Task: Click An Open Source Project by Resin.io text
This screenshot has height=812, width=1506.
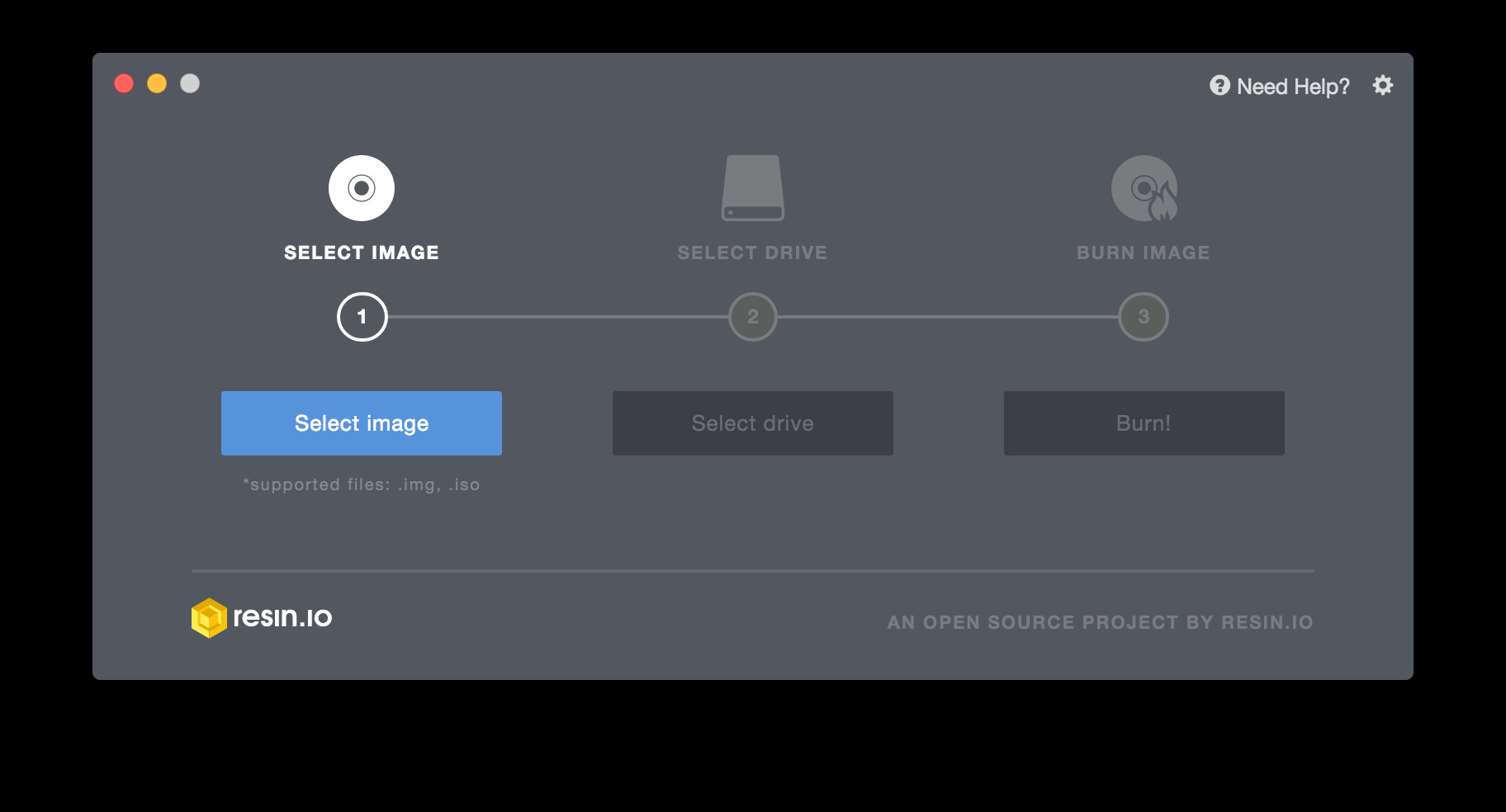Action: point(1101,622)
